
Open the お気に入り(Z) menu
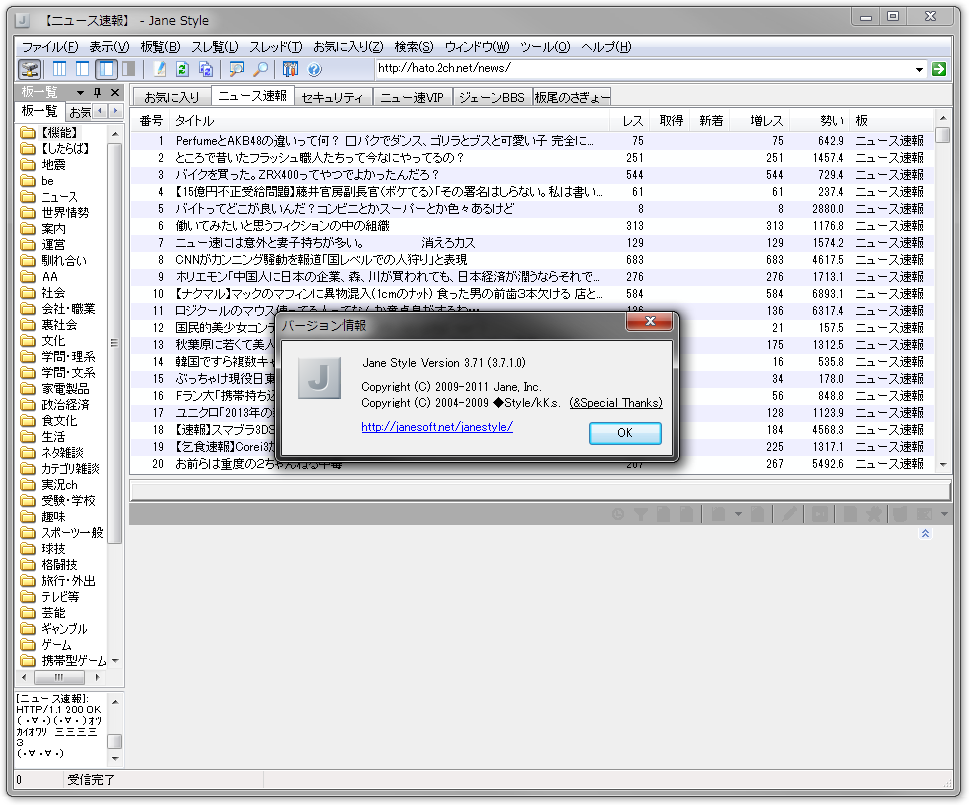(348, 47)
